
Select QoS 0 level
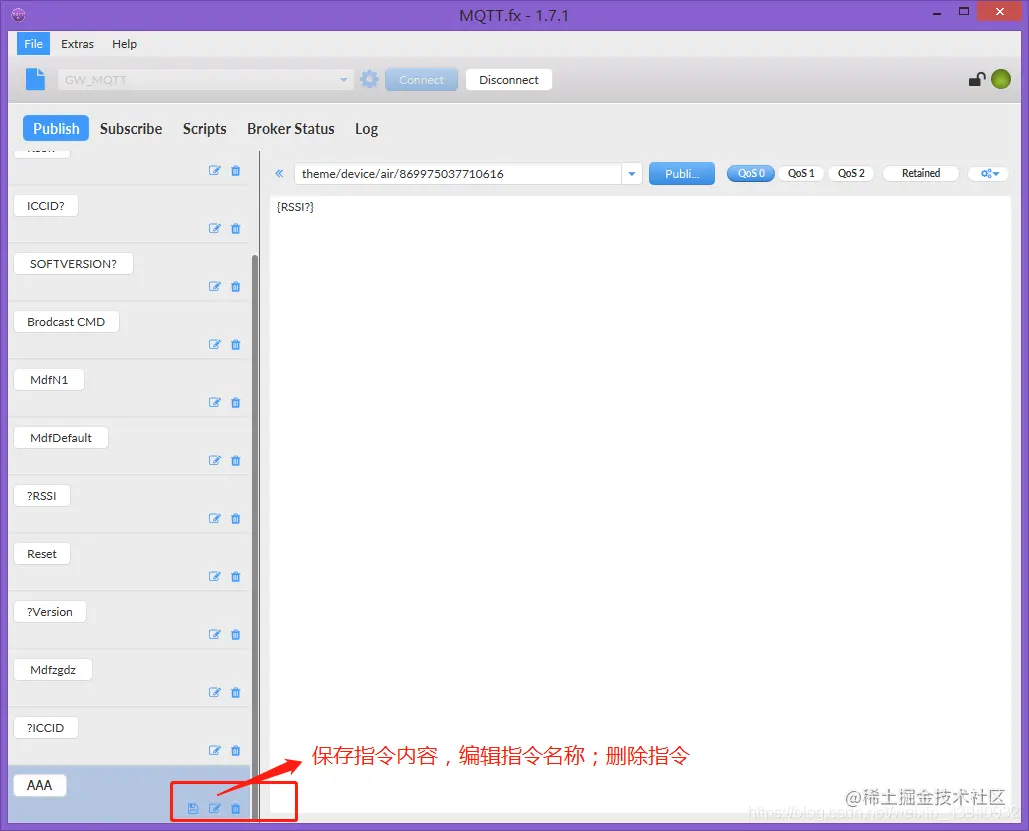point(751,173)
